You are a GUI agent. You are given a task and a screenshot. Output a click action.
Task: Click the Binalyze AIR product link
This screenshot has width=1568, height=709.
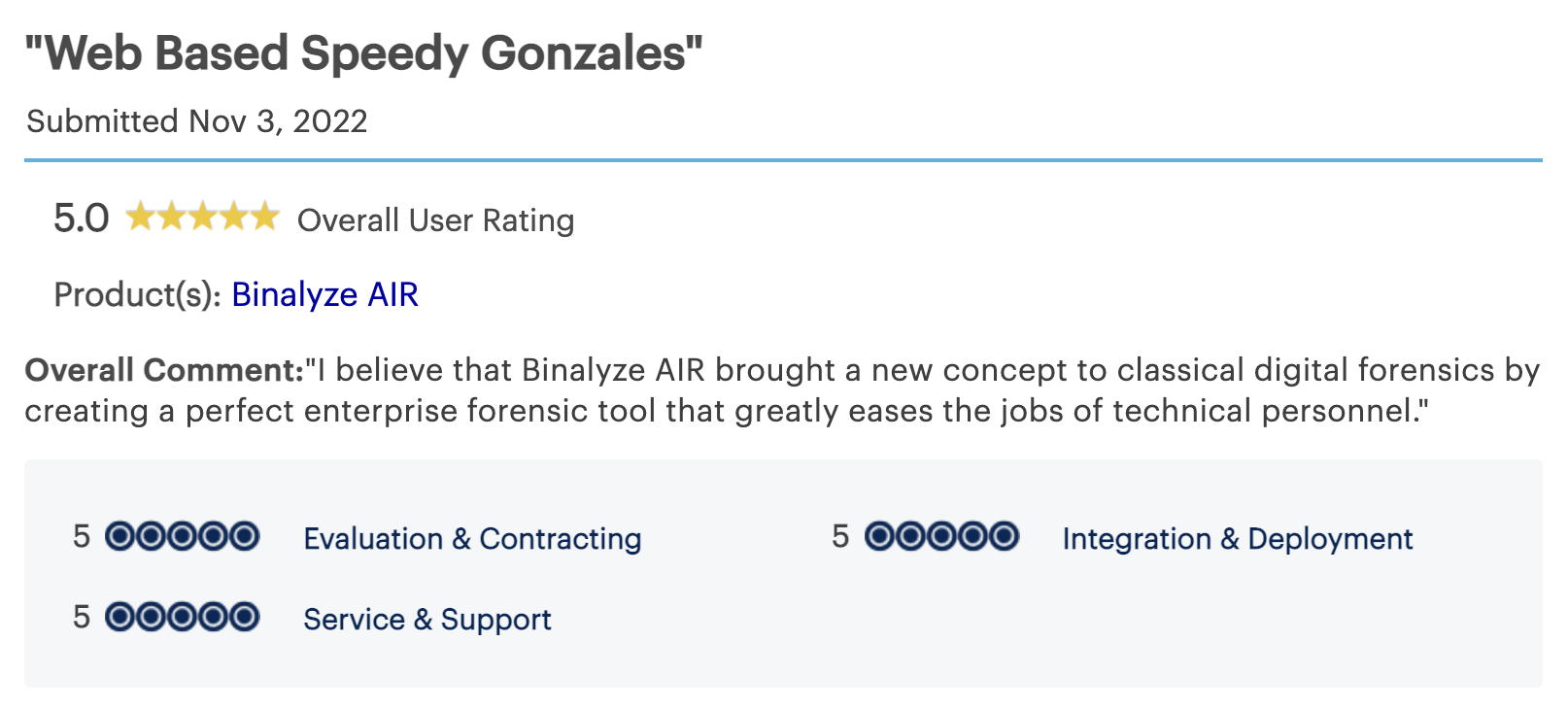(x=324, y=294)
